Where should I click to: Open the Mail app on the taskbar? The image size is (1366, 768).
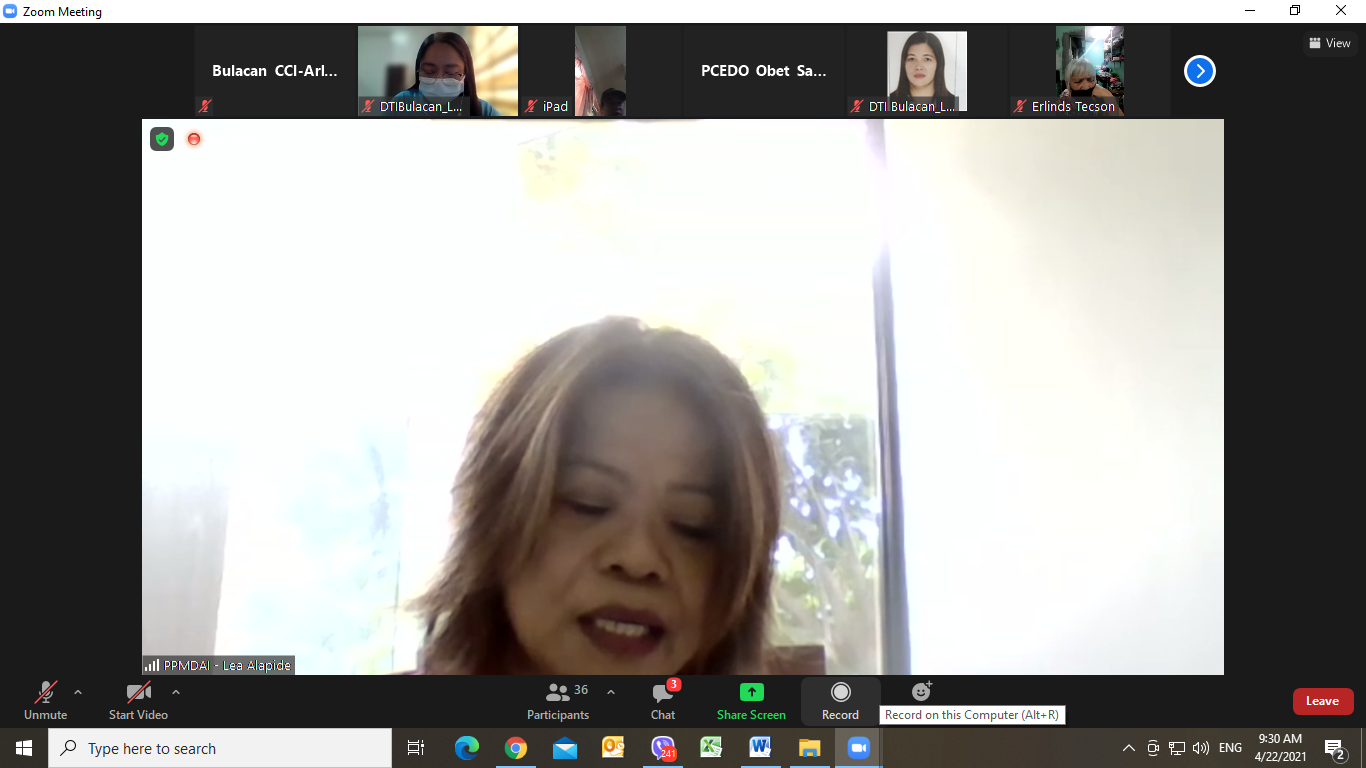tap(565, 748)
